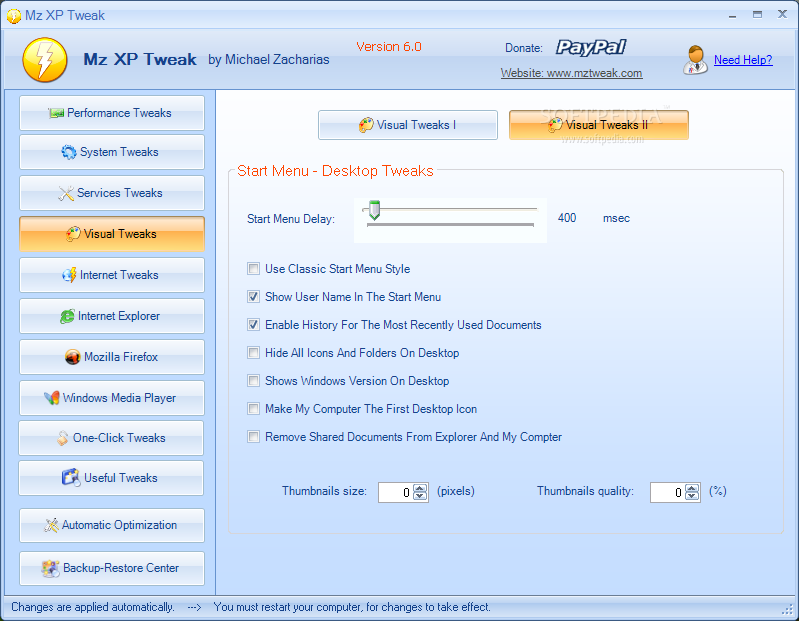Viewport: 799px width, 621px height.
Task: Click the PayPal donate logo
Action: coord(591,47)
